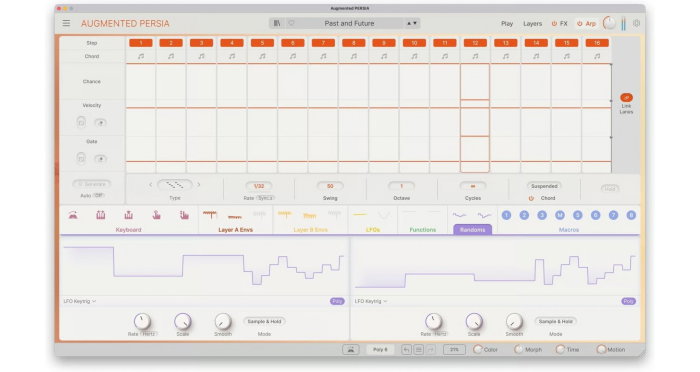The height and width of the screenshot is (372, 700).
Task: Click the Octave value field
Action: (401, 186)
